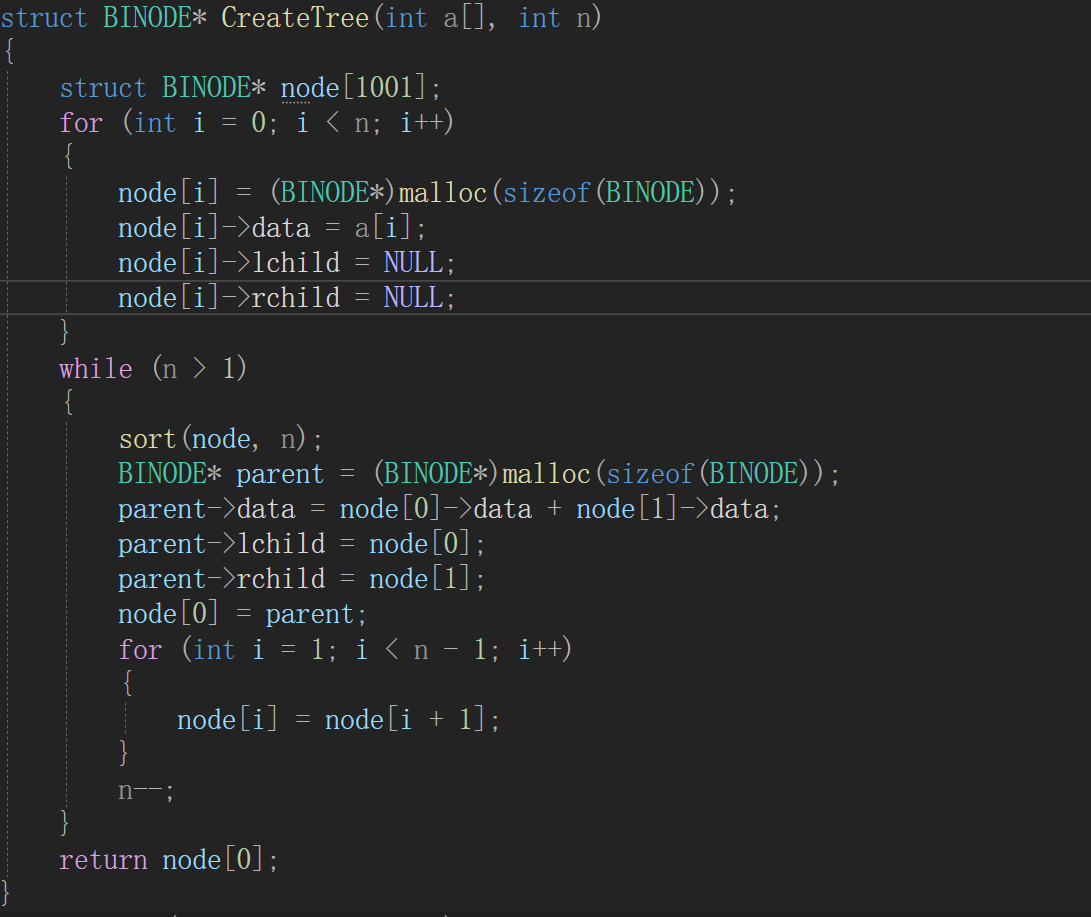
Task: Click the n-- decrement statement
Action: pyautogui.click(x=146, y=790)
